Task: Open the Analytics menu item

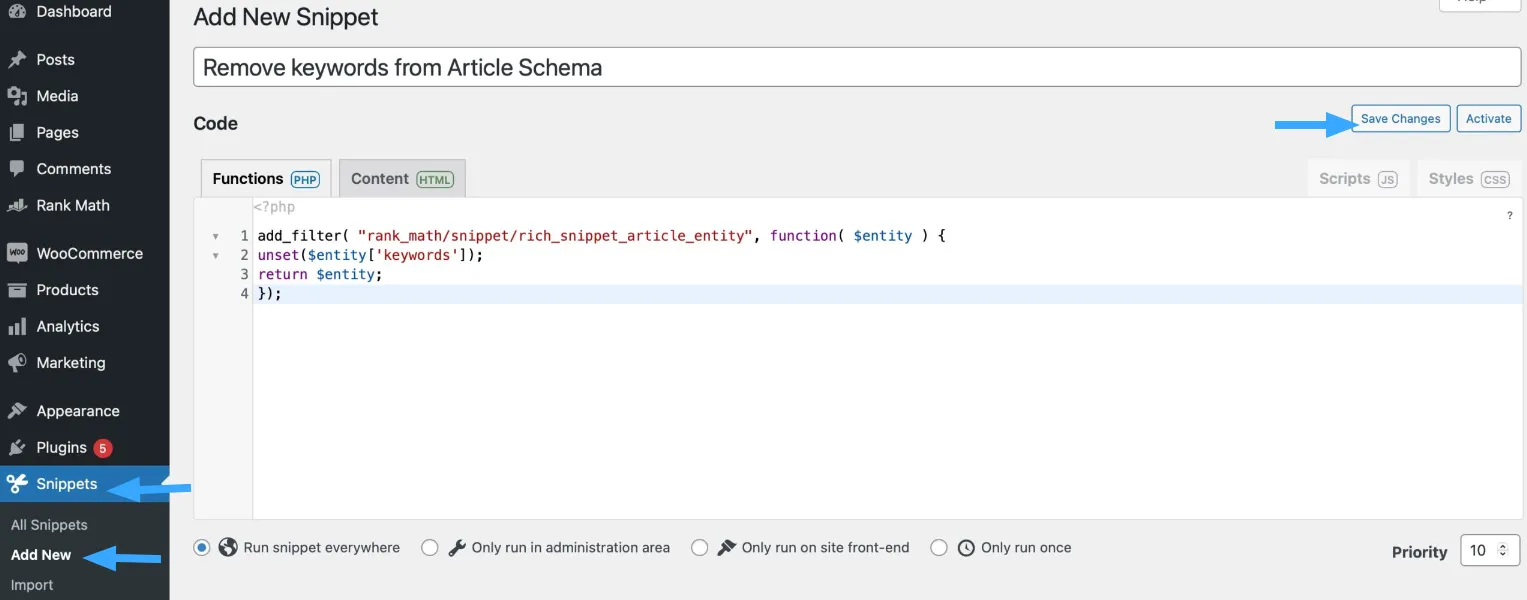Action: 85,326
